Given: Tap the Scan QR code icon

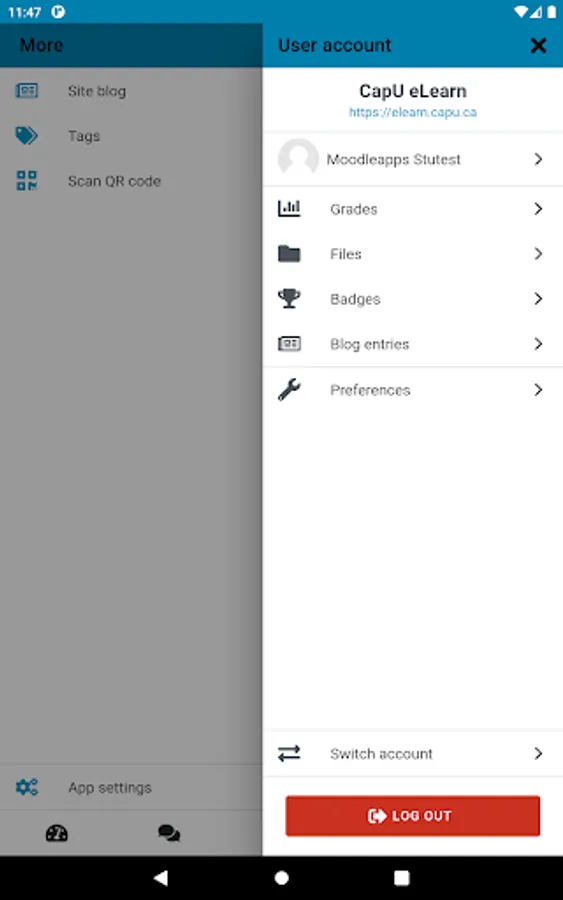Looking at the screenshot, I should pyautogui.click(x=26, y=181).
